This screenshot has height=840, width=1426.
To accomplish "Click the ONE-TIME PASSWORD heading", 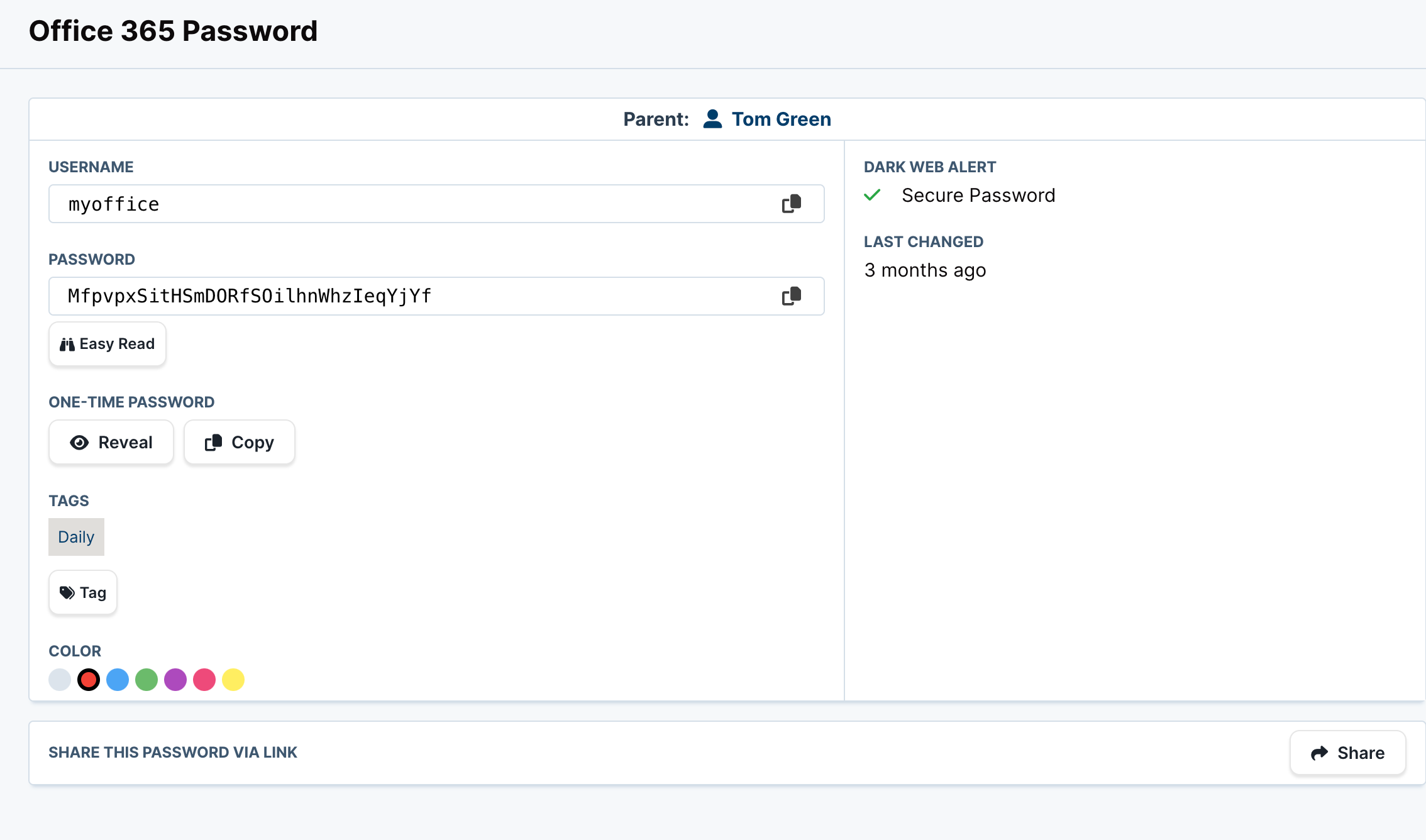I will (x=131, y=402).
